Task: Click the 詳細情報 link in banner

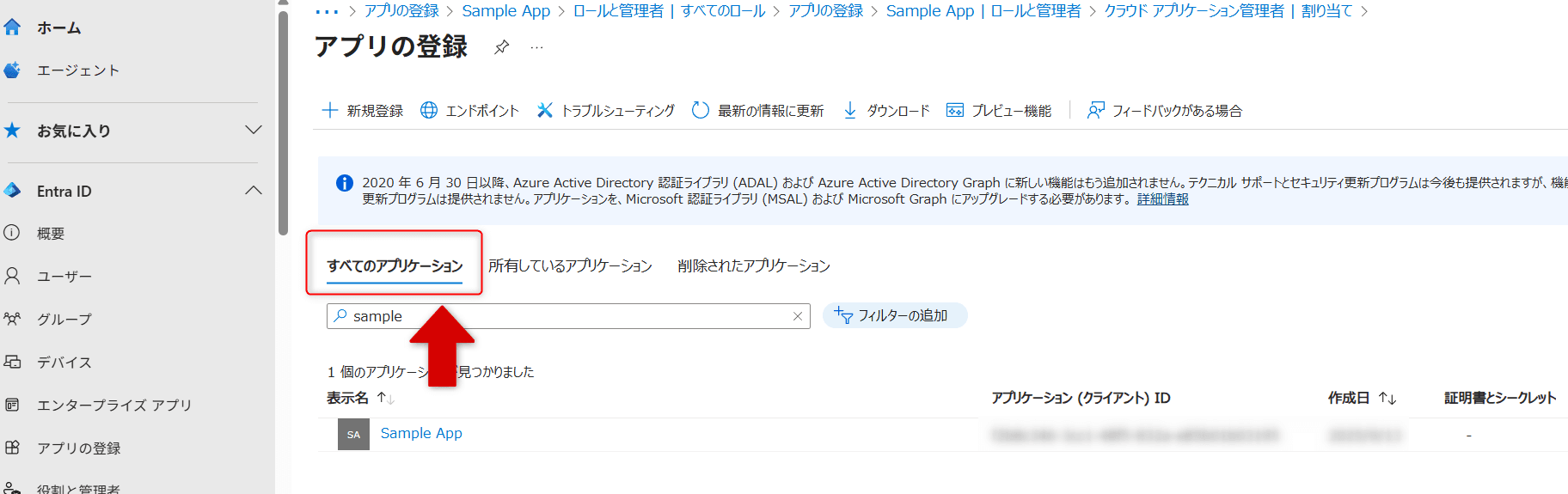Action: (x=1162, y=199)
